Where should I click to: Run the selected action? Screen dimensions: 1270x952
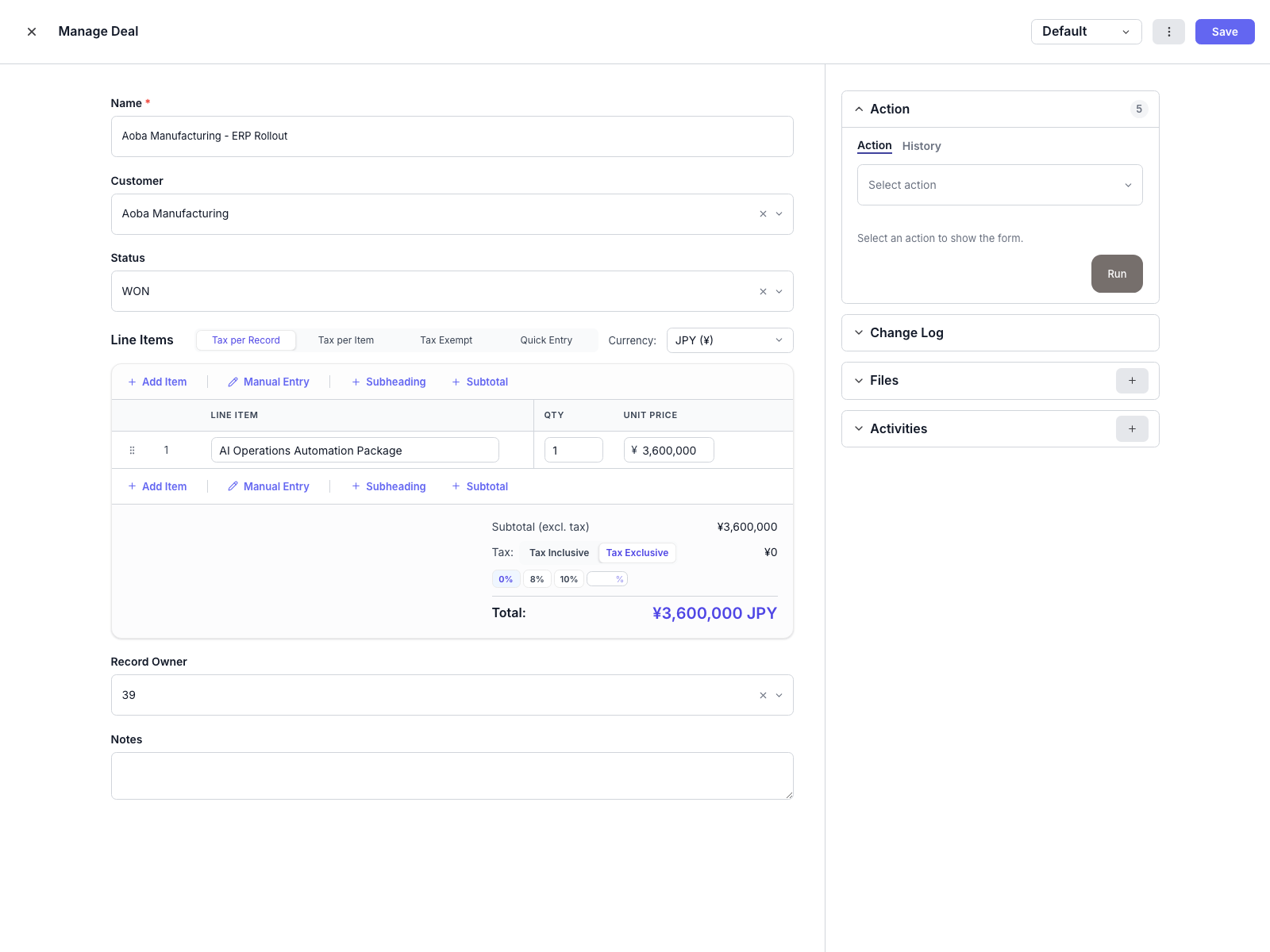coord(1117,273)
